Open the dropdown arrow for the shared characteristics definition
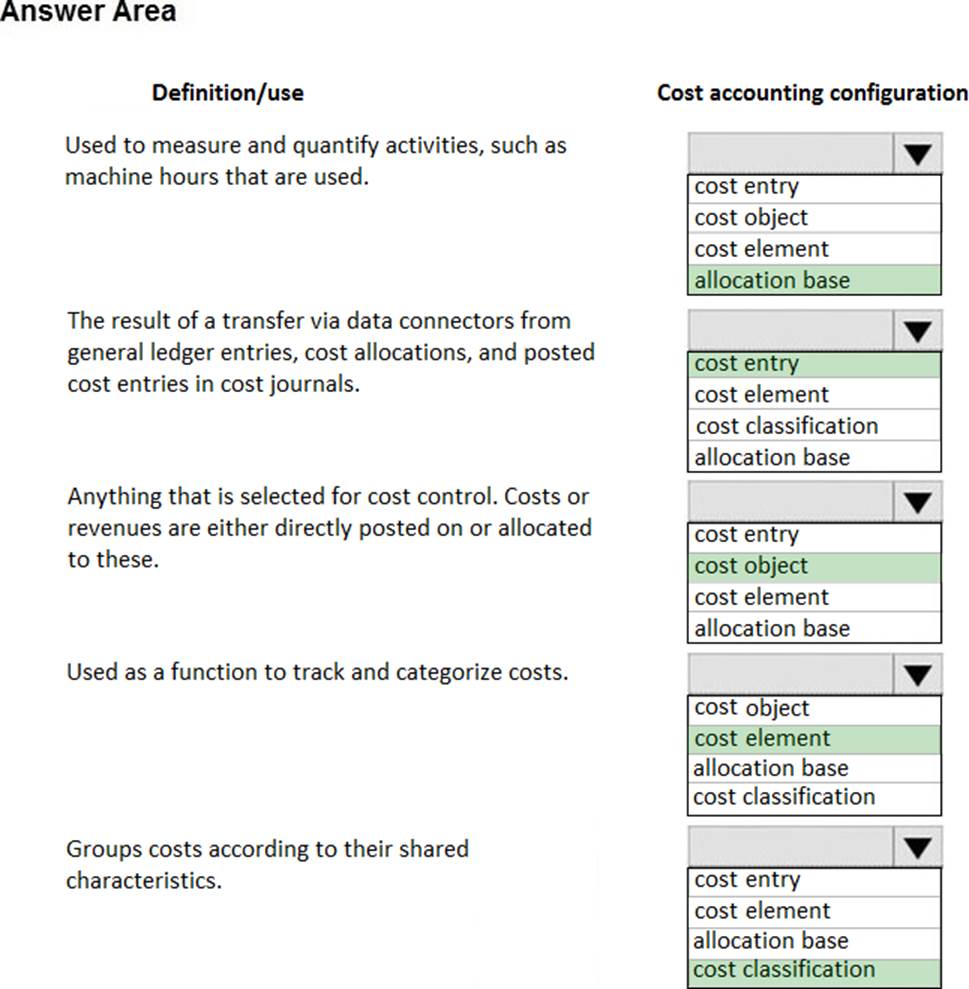Screen dimensions: 969x989 pyautogui.click(x=920, y=848)
